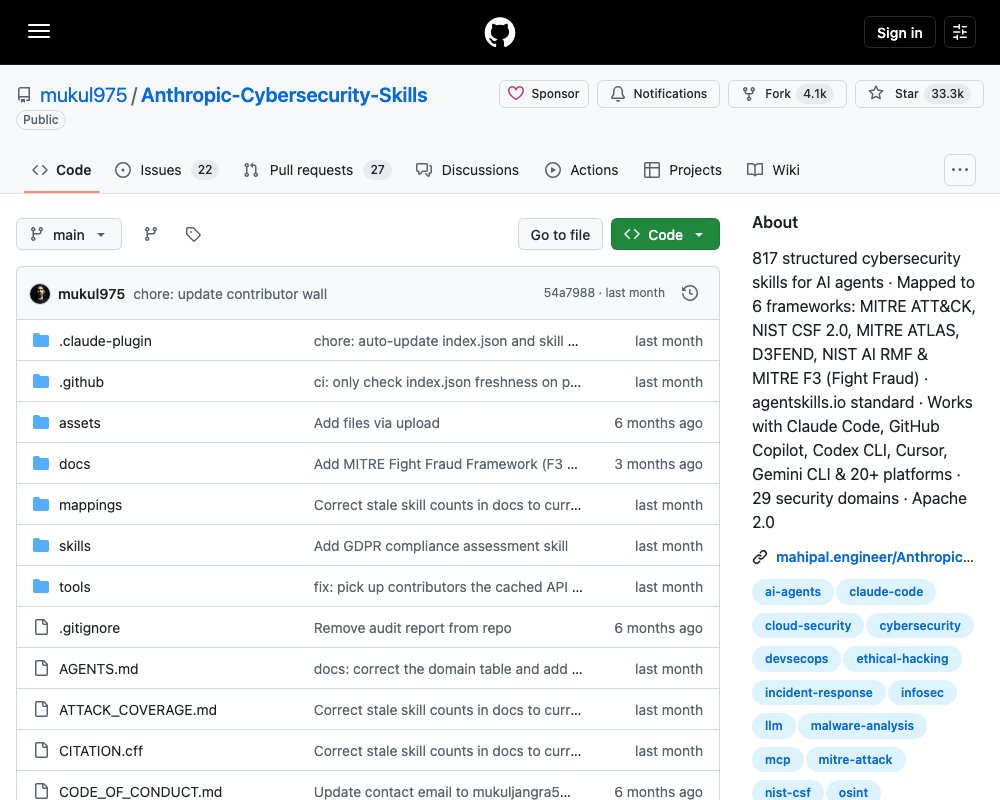The height and width of the screenshot is (800, 1000).
Task: Expand the green Code clone dropdown
Action: click(x=665, y=234)
